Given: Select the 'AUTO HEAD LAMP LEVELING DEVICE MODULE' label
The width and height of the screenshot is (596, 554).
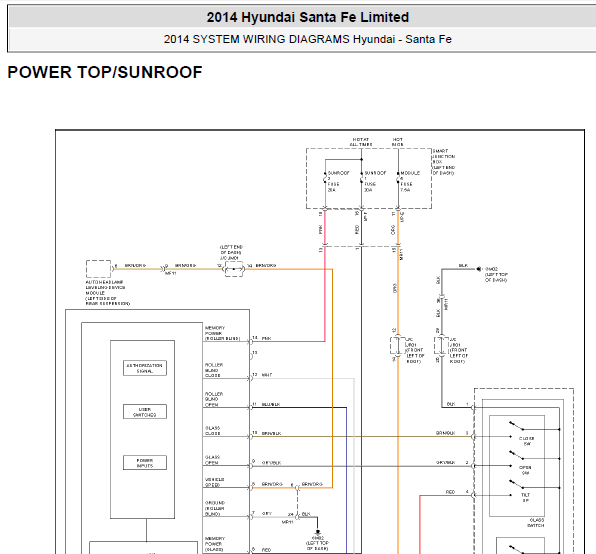Looking at the screenshot, I should [108, 293].
